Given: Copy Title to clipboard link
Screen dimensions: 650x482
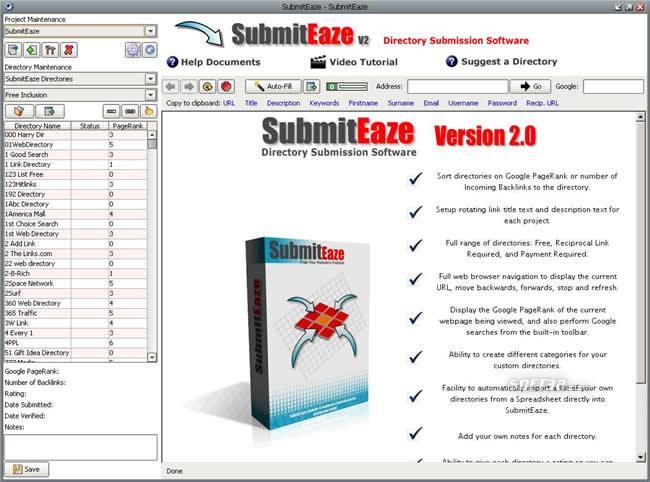Looking at the screenshot, I should pos(251,103).
